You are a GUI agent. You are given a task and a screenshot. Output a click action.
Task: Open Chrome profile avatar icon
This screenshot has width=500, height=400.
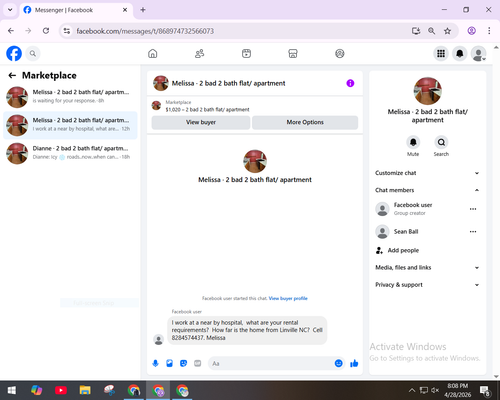coord(471,31)
